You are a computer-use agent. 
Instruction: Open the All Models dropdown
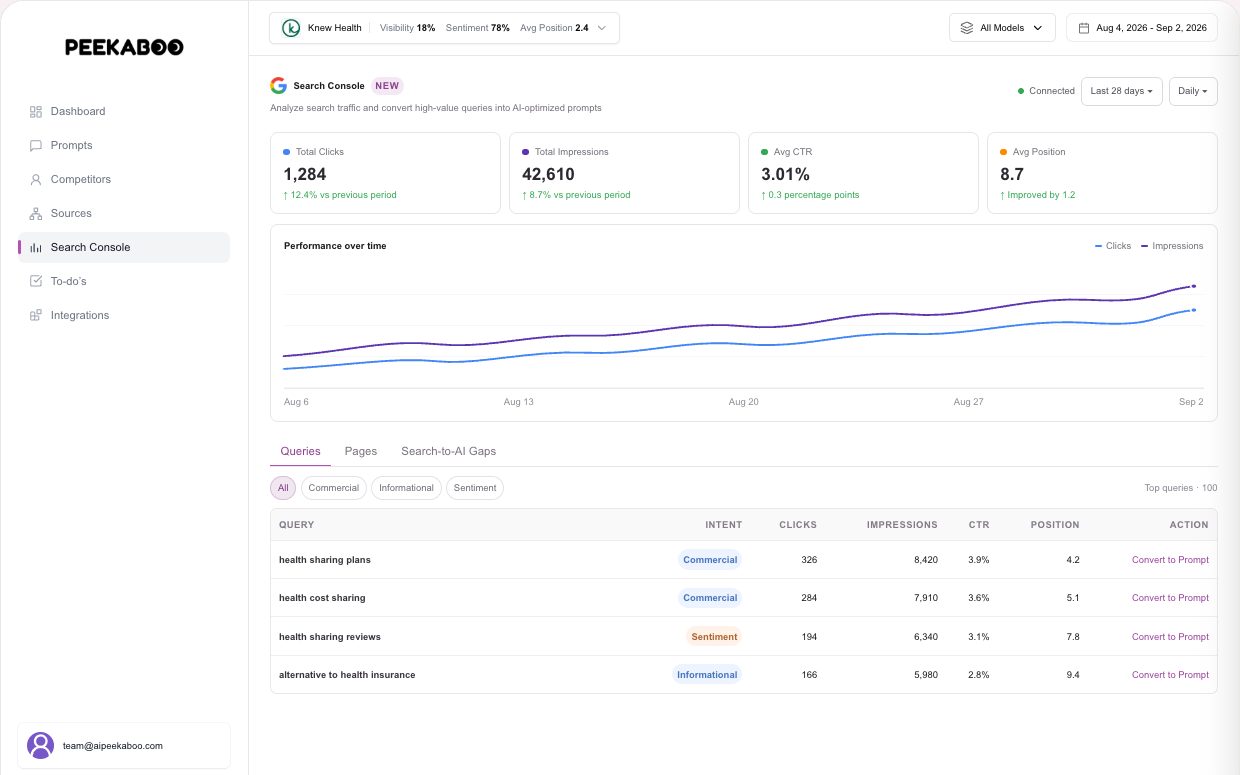click(1002, 28)
